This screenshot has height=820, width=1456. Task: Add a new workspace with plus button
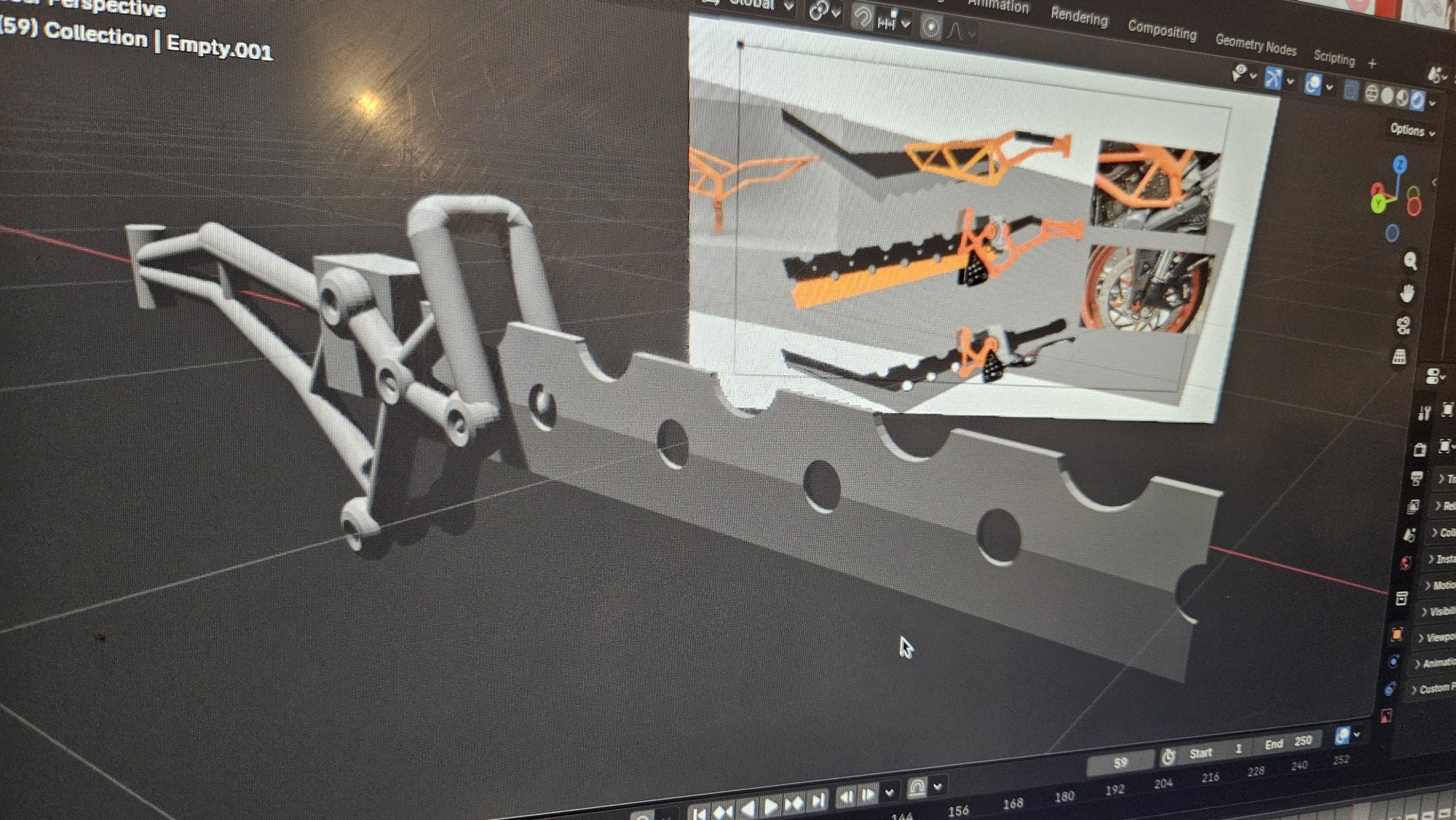pyautogui.click(x=1372, y=64)
